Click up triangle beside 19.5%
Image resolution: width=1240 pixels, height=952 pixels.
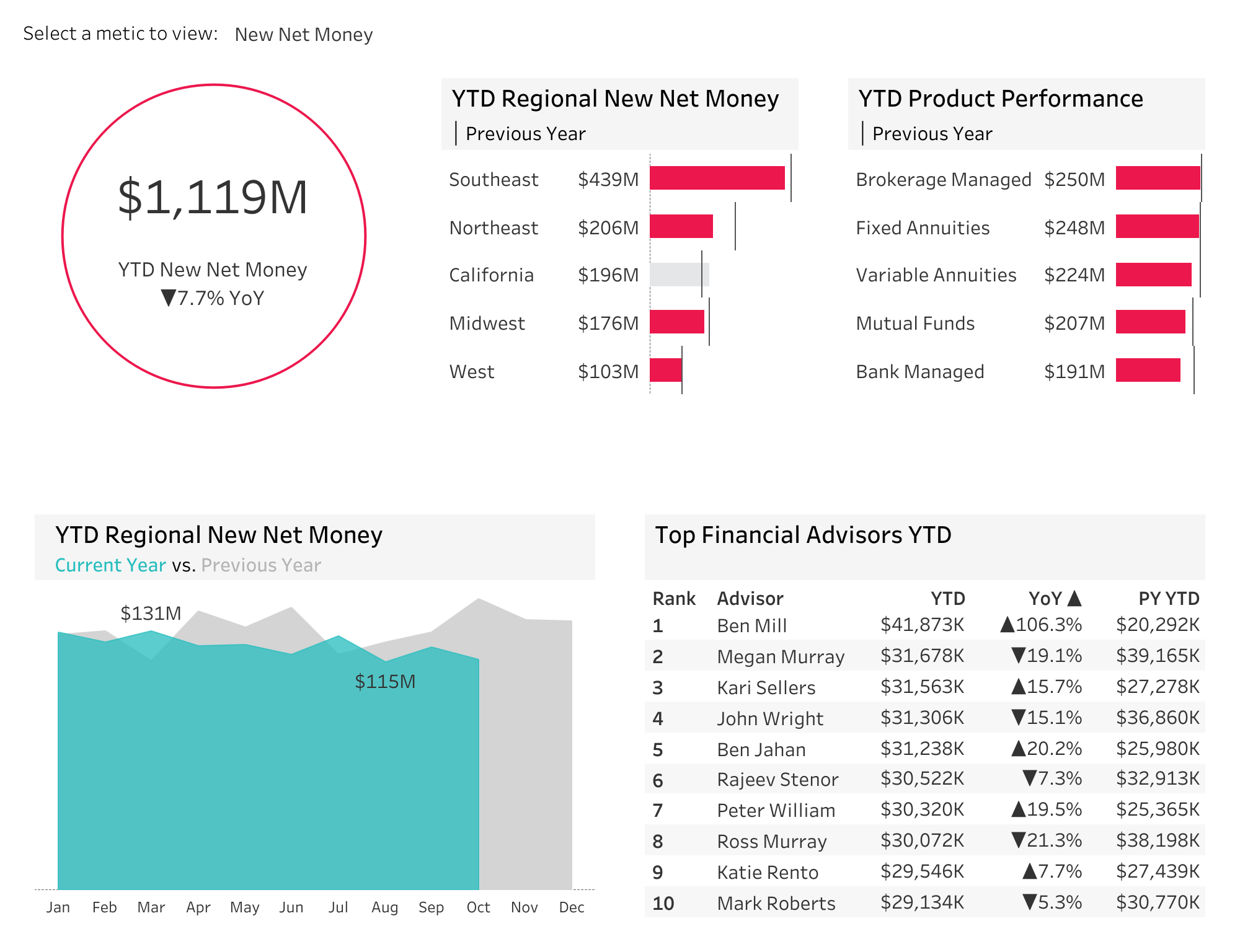(1019, 809)
